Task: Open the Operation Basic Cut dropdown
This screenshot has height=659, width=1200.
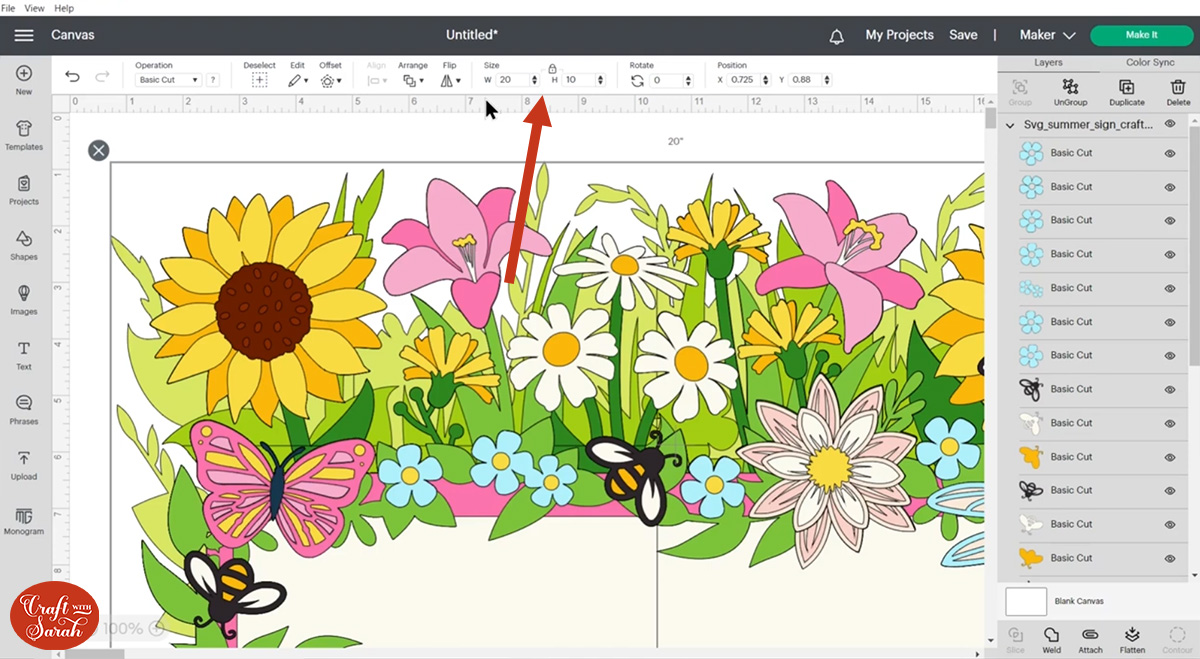Action: (x=168, y=80)
